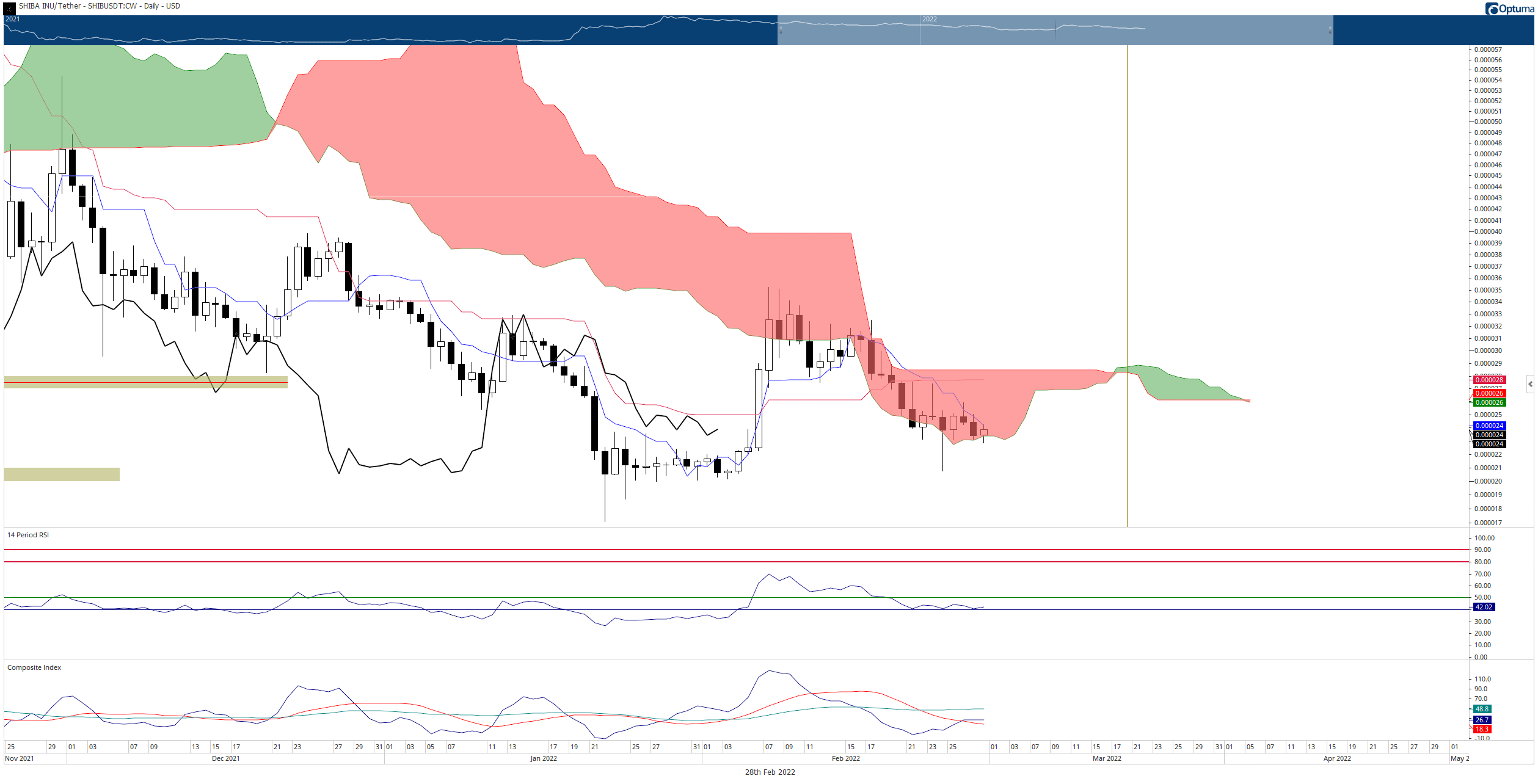Click the teal 48.8 Composite Index tag
Screen dimensions: 1538x784
(1482, 709)
